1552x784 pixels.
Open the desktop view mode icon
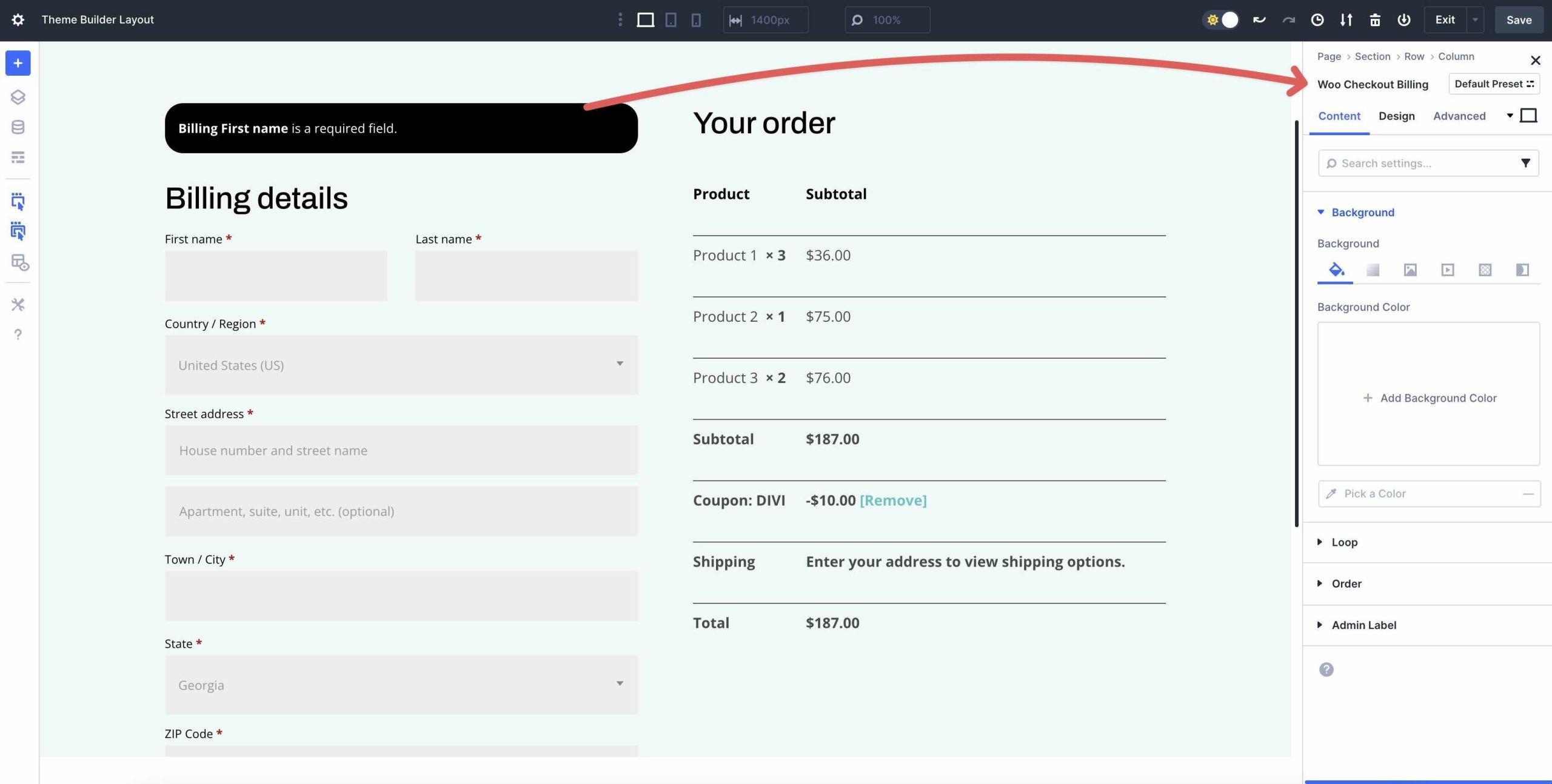point(646,19)
